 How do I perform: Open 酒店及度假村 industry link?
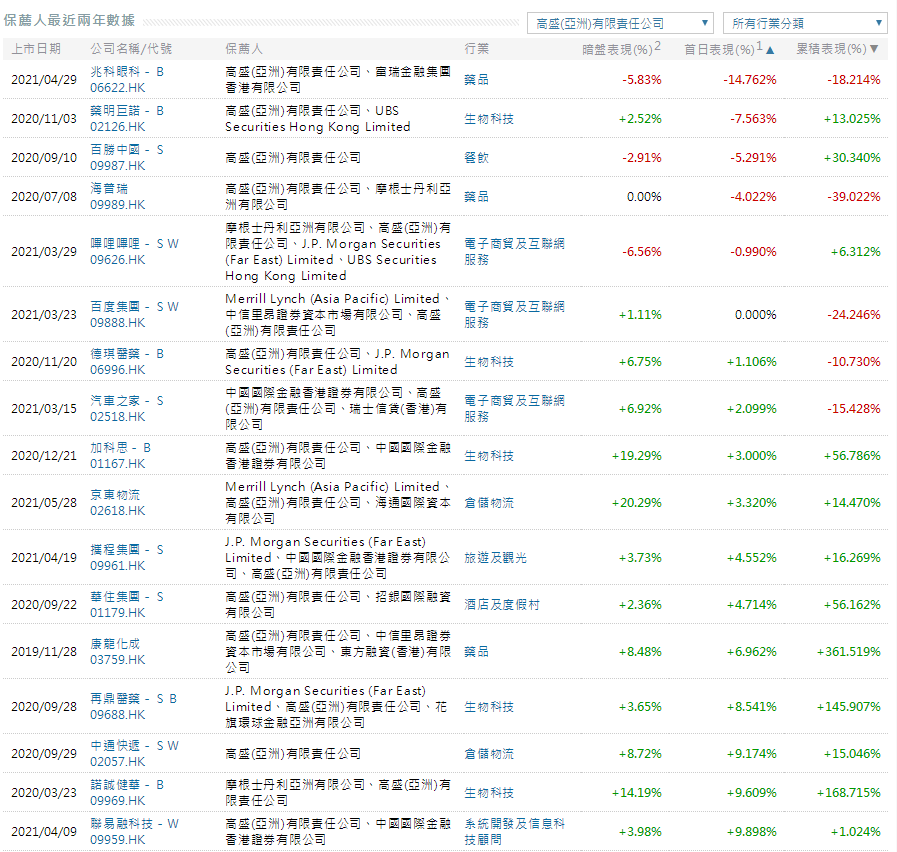(502, 604)
